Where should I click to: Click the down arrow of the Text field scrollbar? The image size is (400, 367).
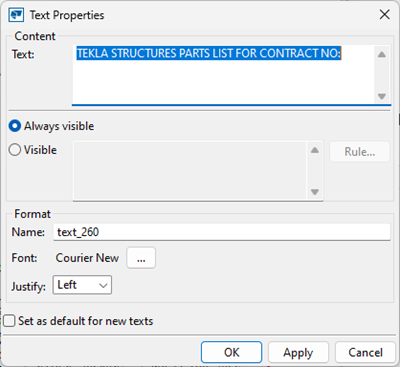382,97
